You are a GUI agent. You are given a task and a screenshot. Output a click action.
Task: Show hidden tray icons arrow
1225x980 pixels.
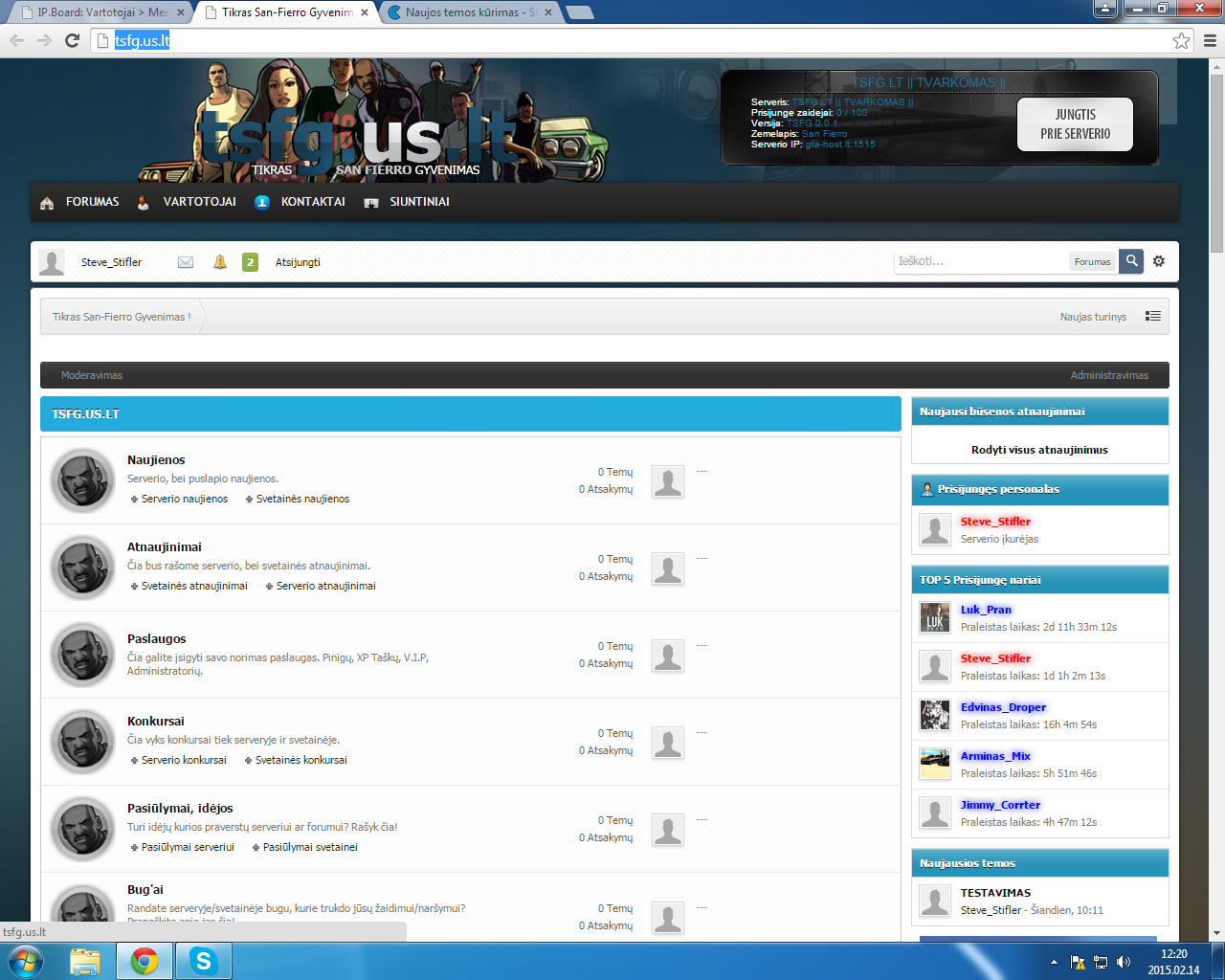point(1054,962)
